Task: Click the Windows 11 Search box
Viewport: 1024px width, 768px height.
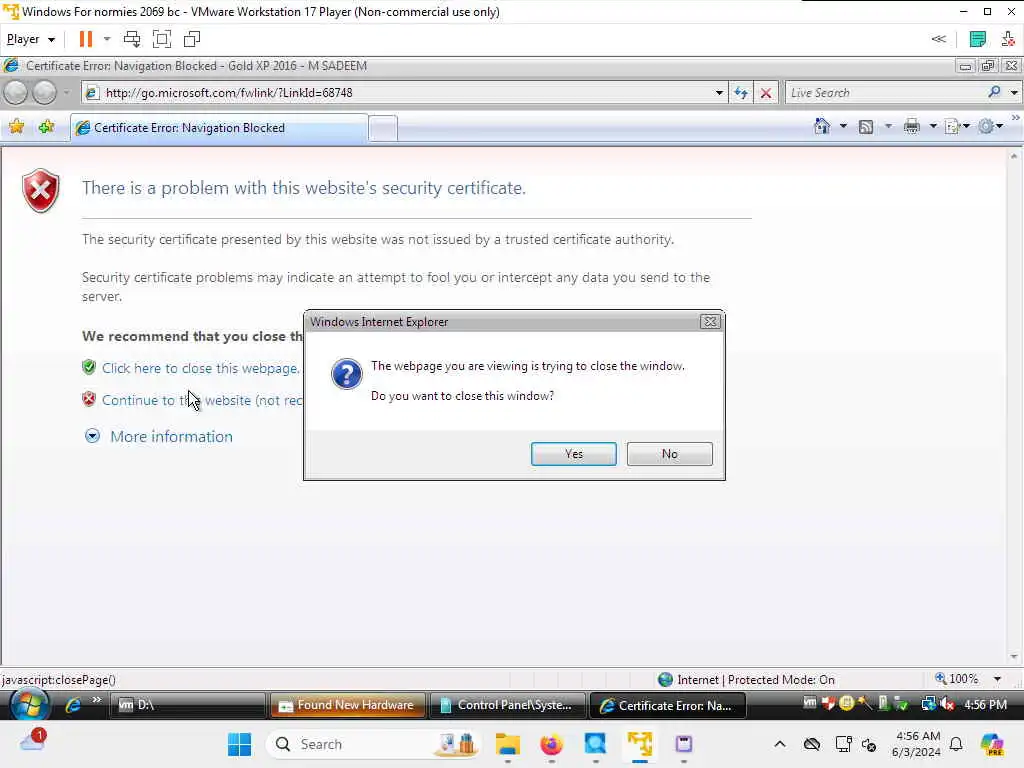Action: [x=372, y=744]
